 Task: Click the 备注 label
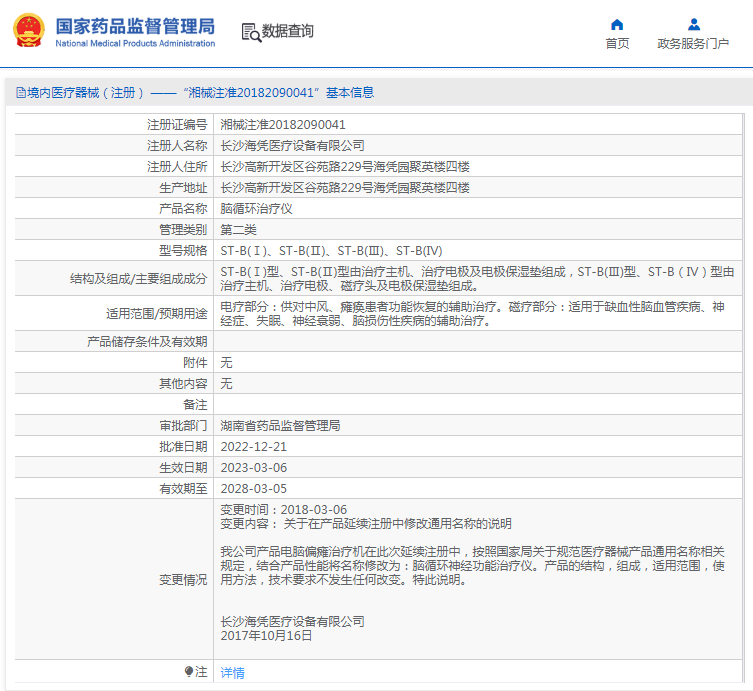click(x=195, y=405)
